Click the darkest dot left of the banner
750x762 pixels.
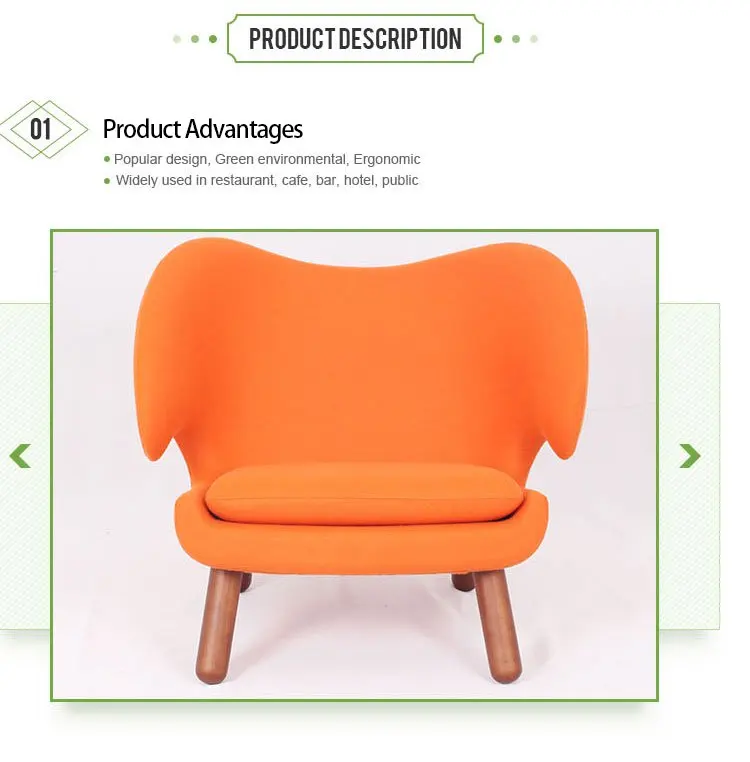coord(213,39)
